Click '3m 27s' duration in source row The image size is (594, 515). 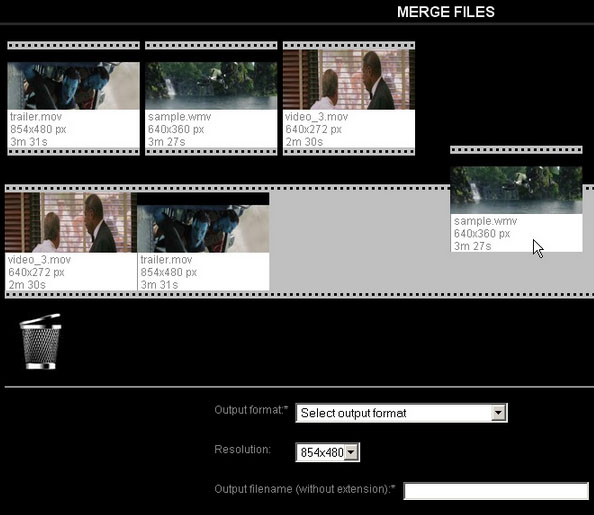166,142
